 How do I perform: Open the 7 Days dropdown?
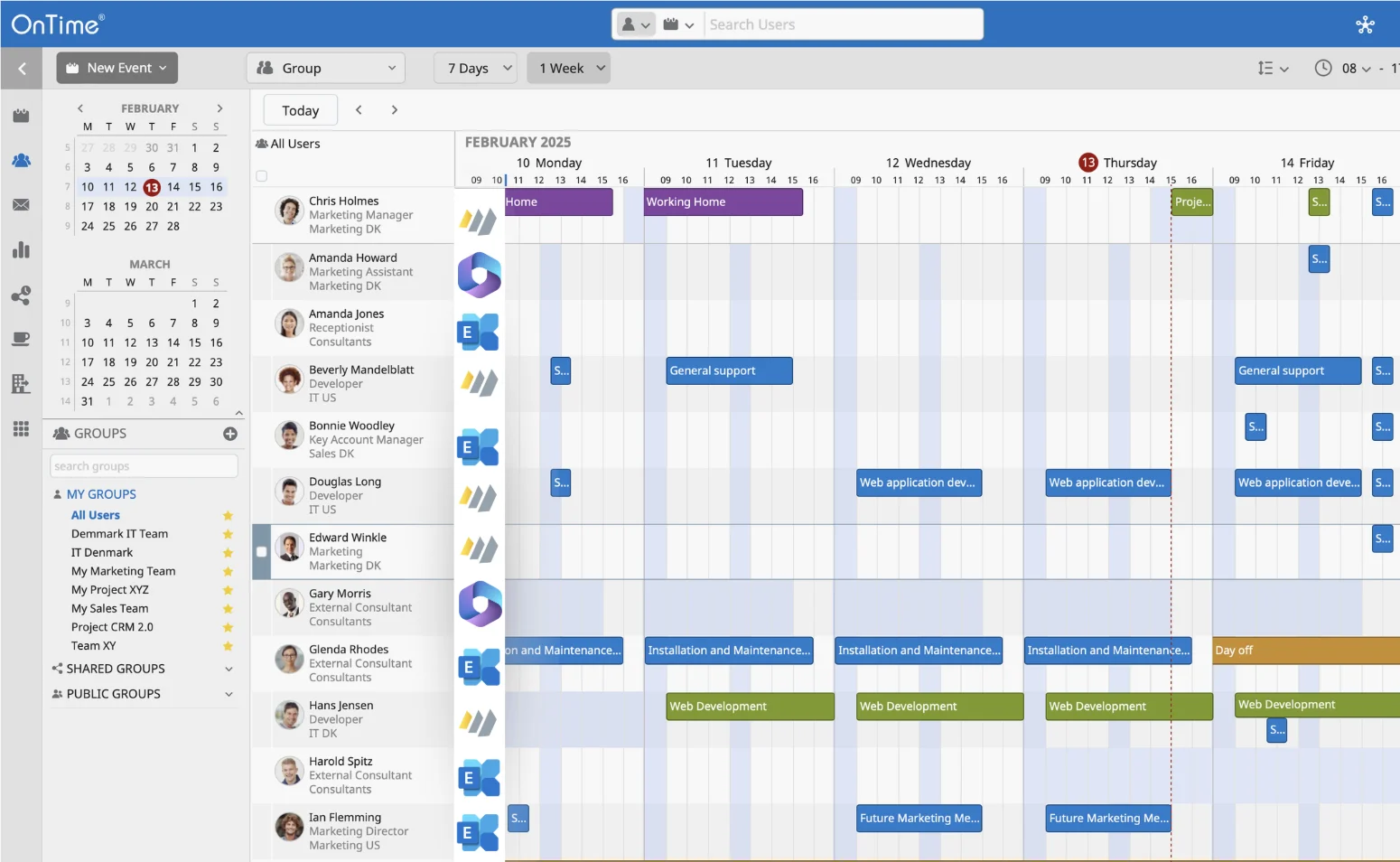coord(479,69)
